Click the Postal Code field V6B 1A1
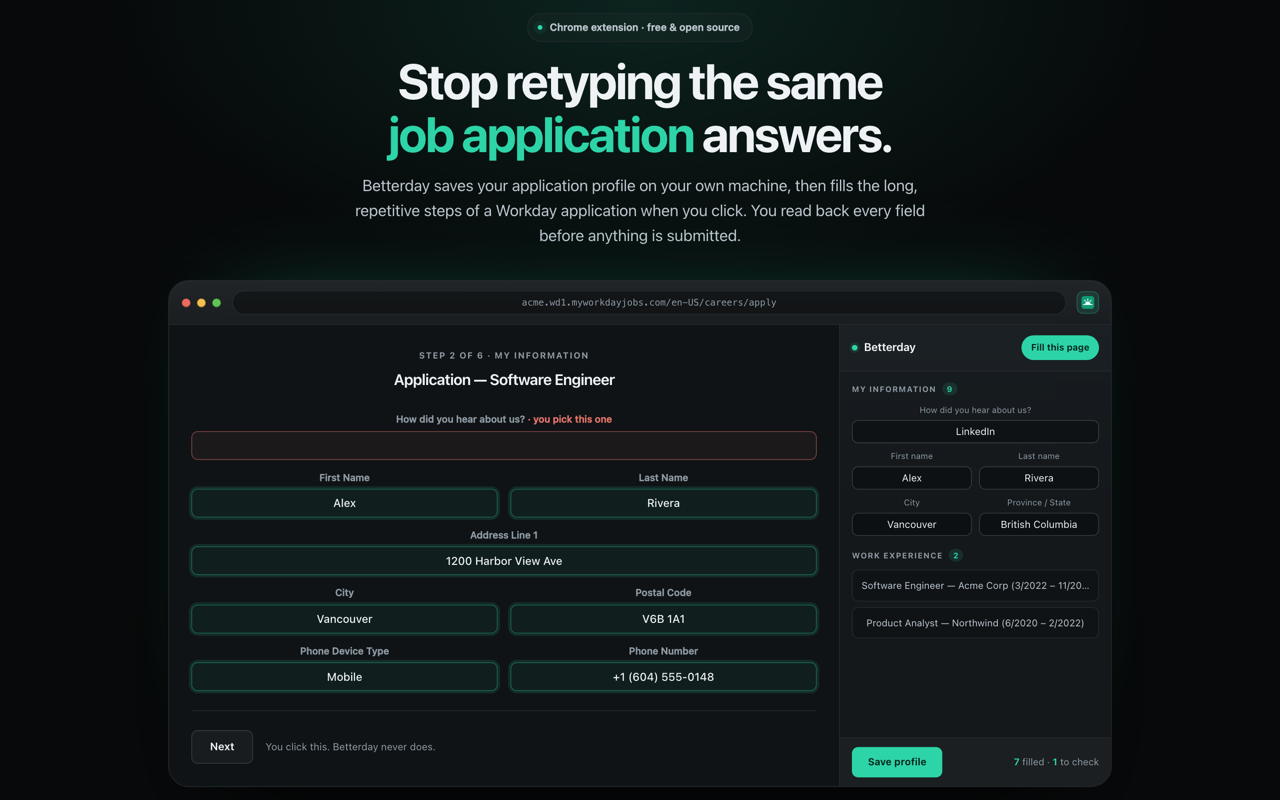 [x=663, y=619]
